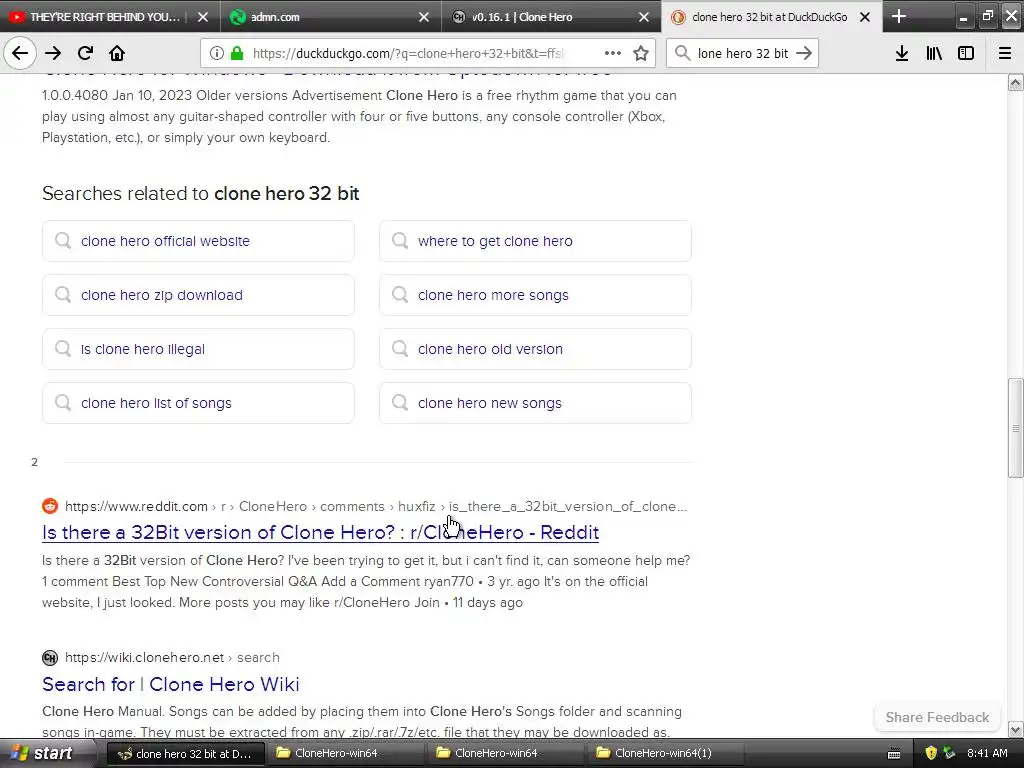The image size is (1024, 768).
Task: Go back using the browser back arrow
Action: 20,53
